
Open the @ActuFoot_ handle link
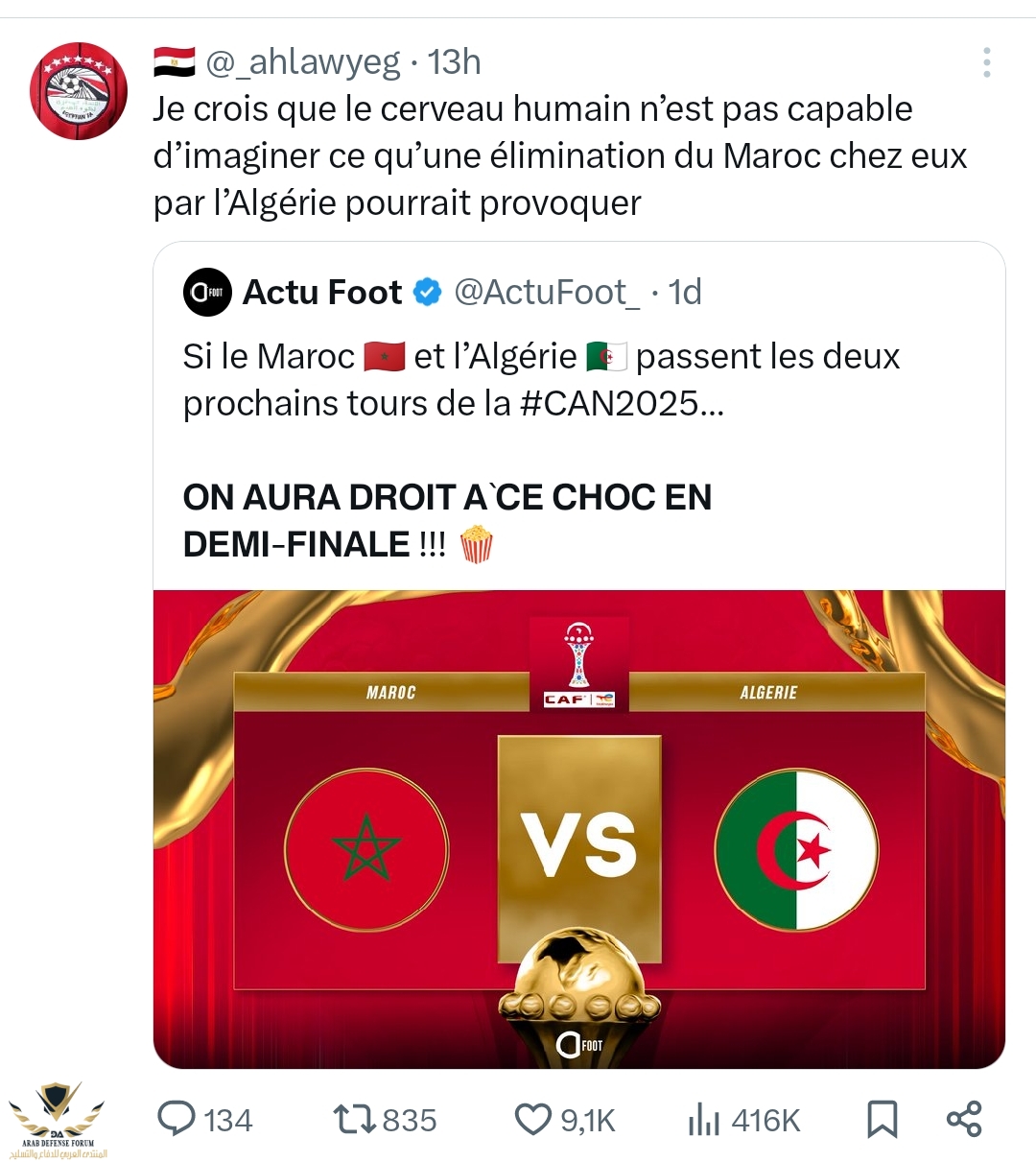[x=547, y=292]
